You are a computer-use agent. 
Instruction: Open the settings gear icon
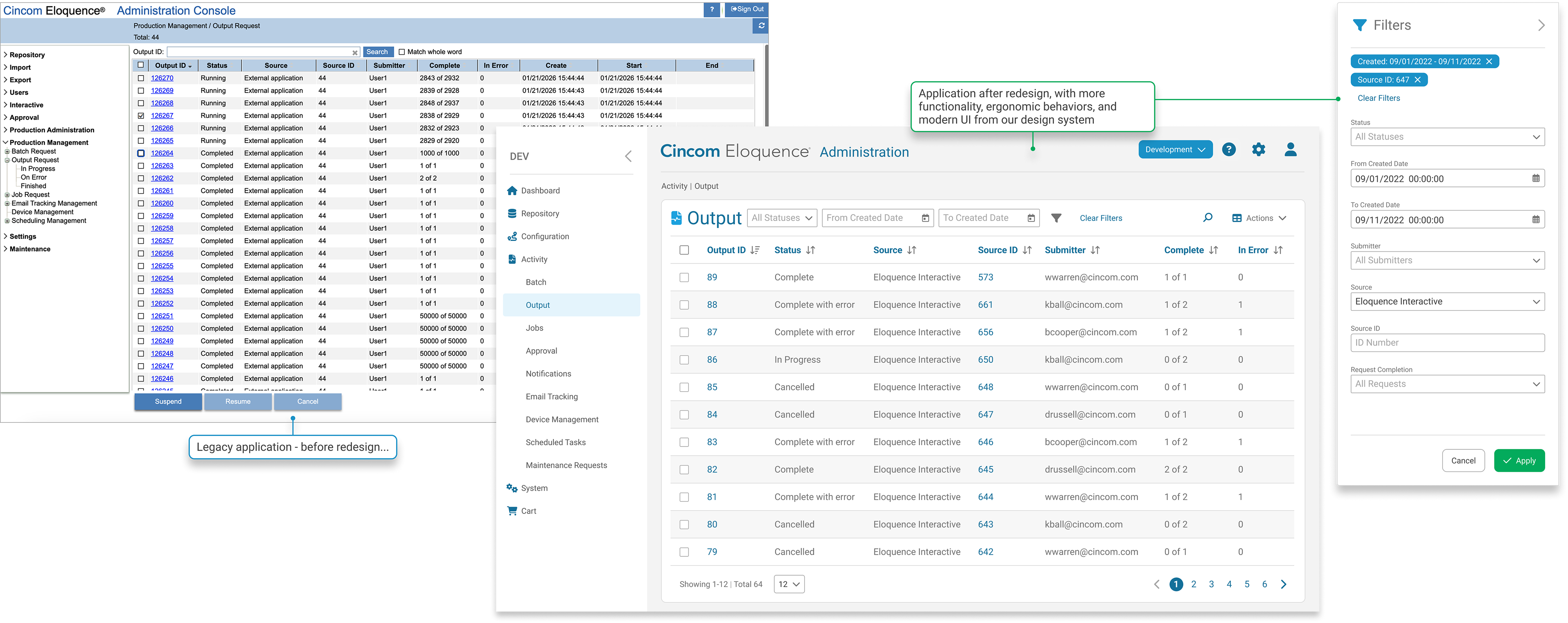click(x=1258, y=149)
